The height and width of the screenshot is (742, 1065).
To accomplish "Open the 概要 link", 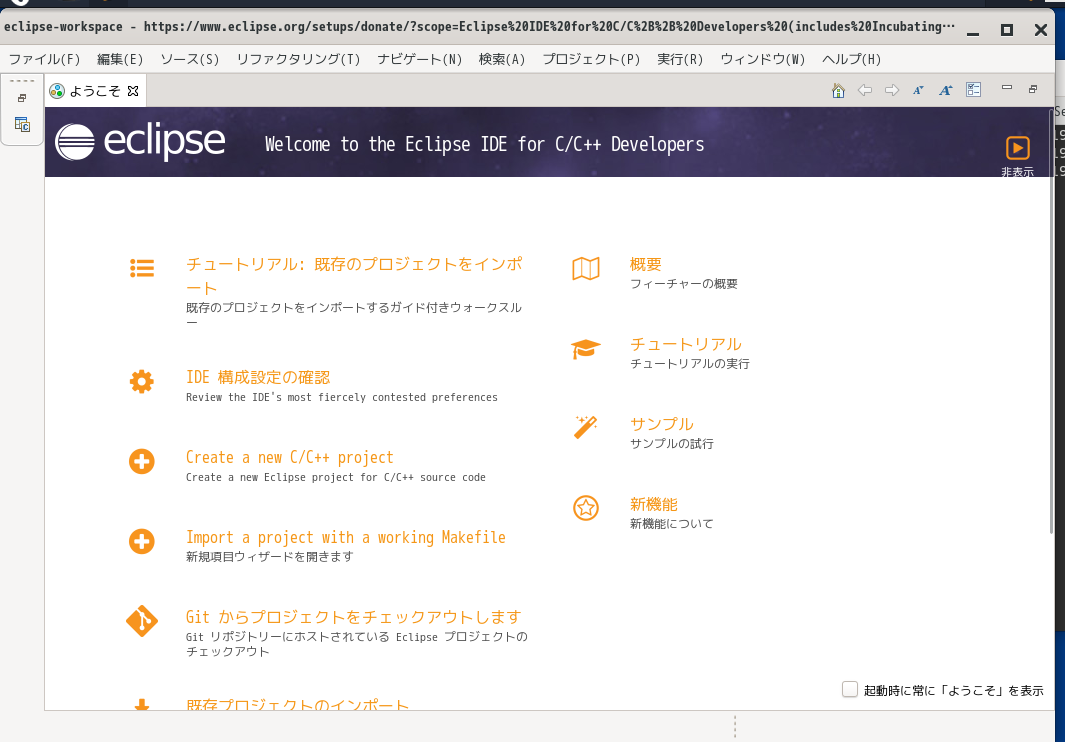I will point(646,264).
